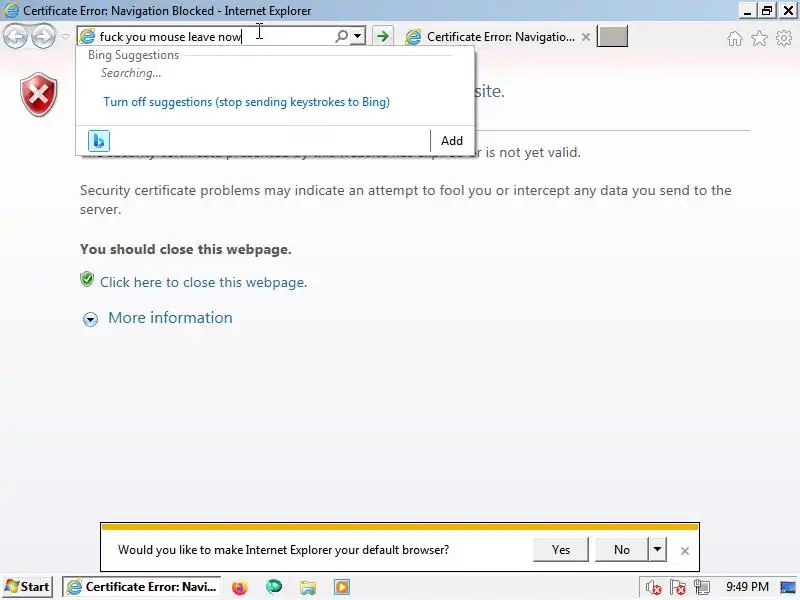Expand the address bar autocomplete dropdown arrow
The image size is (800, 600).
[358, 36]
